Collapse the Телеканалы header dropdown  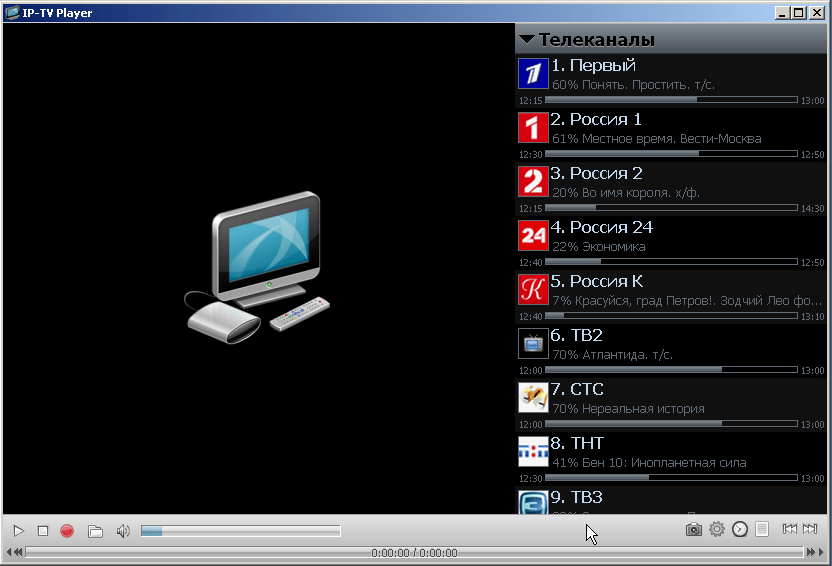coord(527,39)
